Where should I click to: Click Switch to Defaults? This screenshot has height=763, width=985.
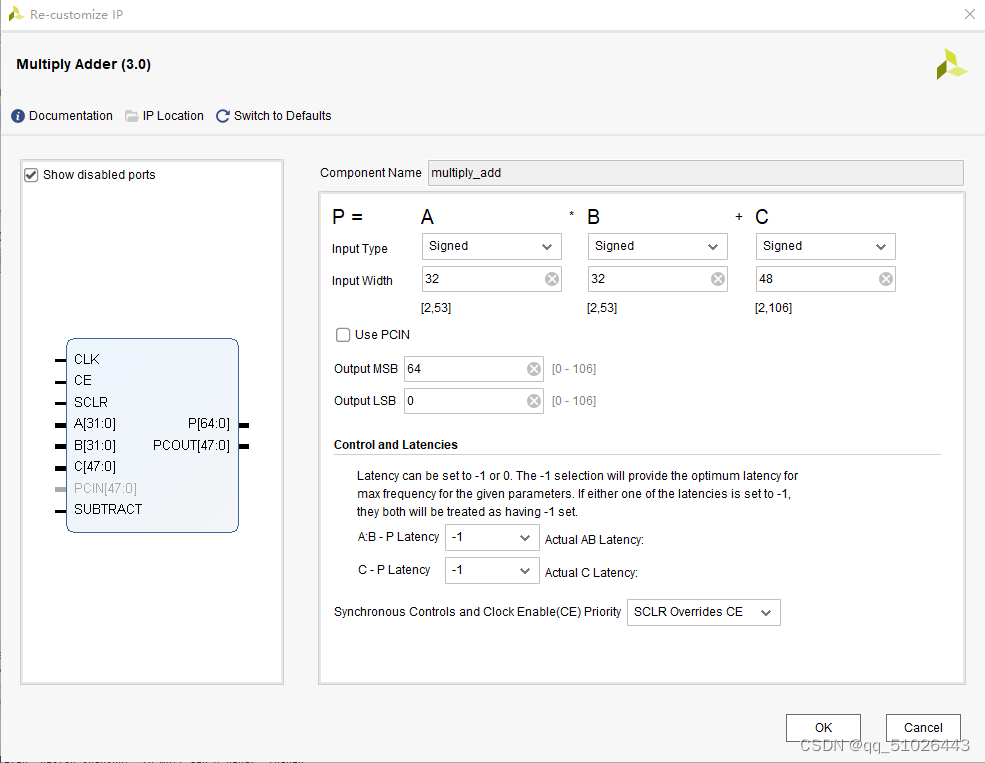pos(282,116)
